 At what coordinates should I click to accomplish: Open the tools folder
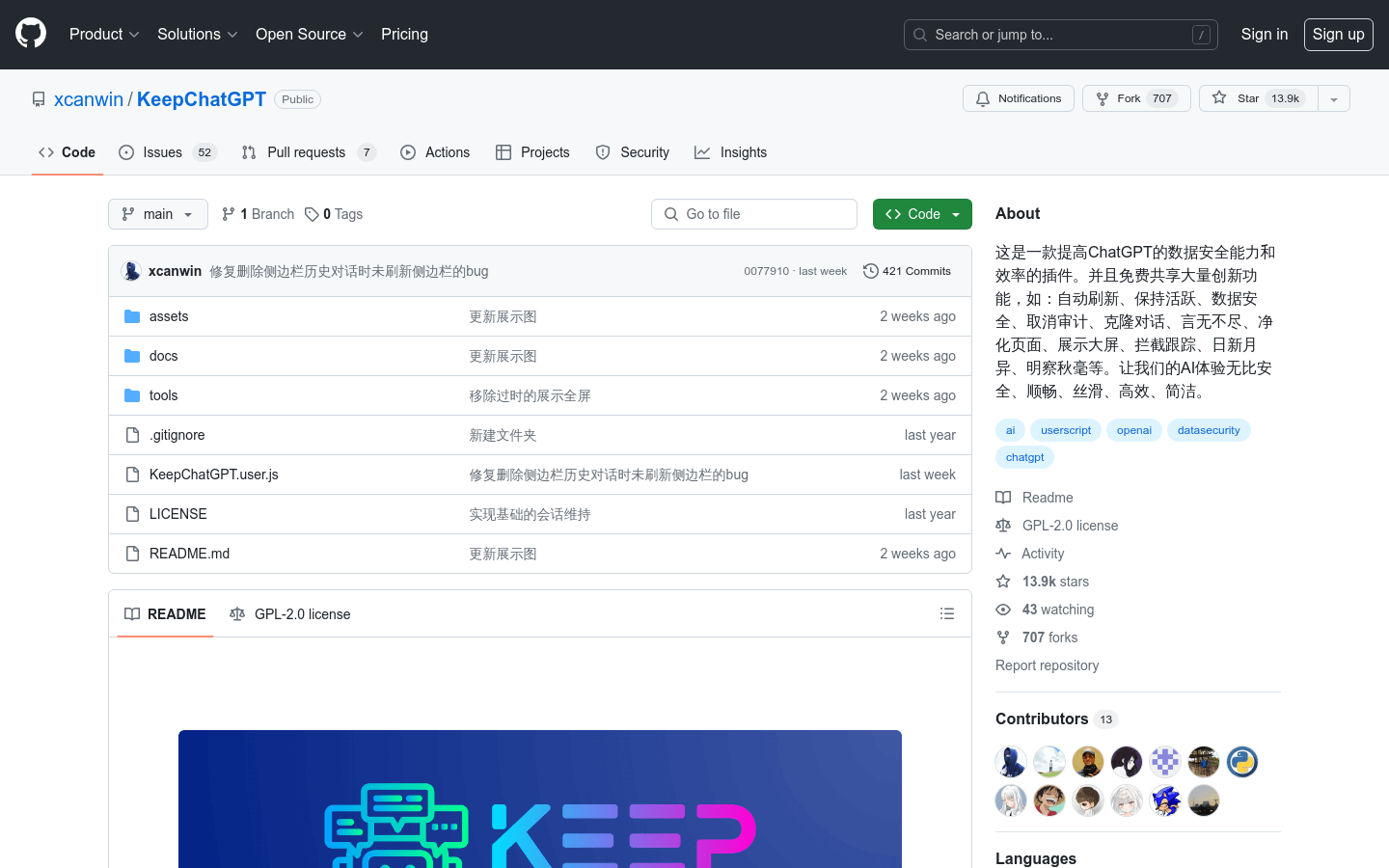(x=164, y=395)
